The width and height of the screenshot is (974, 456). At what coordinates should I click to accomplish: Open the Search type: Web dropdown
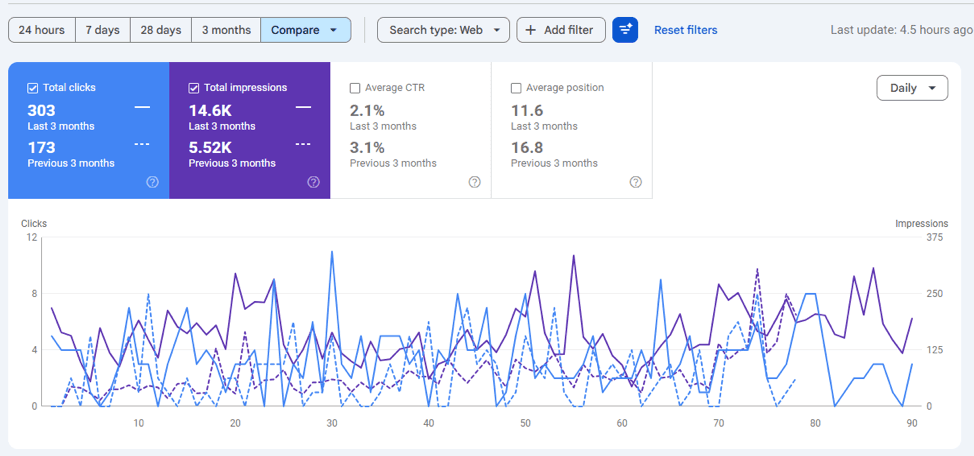[x=444, y=30]
